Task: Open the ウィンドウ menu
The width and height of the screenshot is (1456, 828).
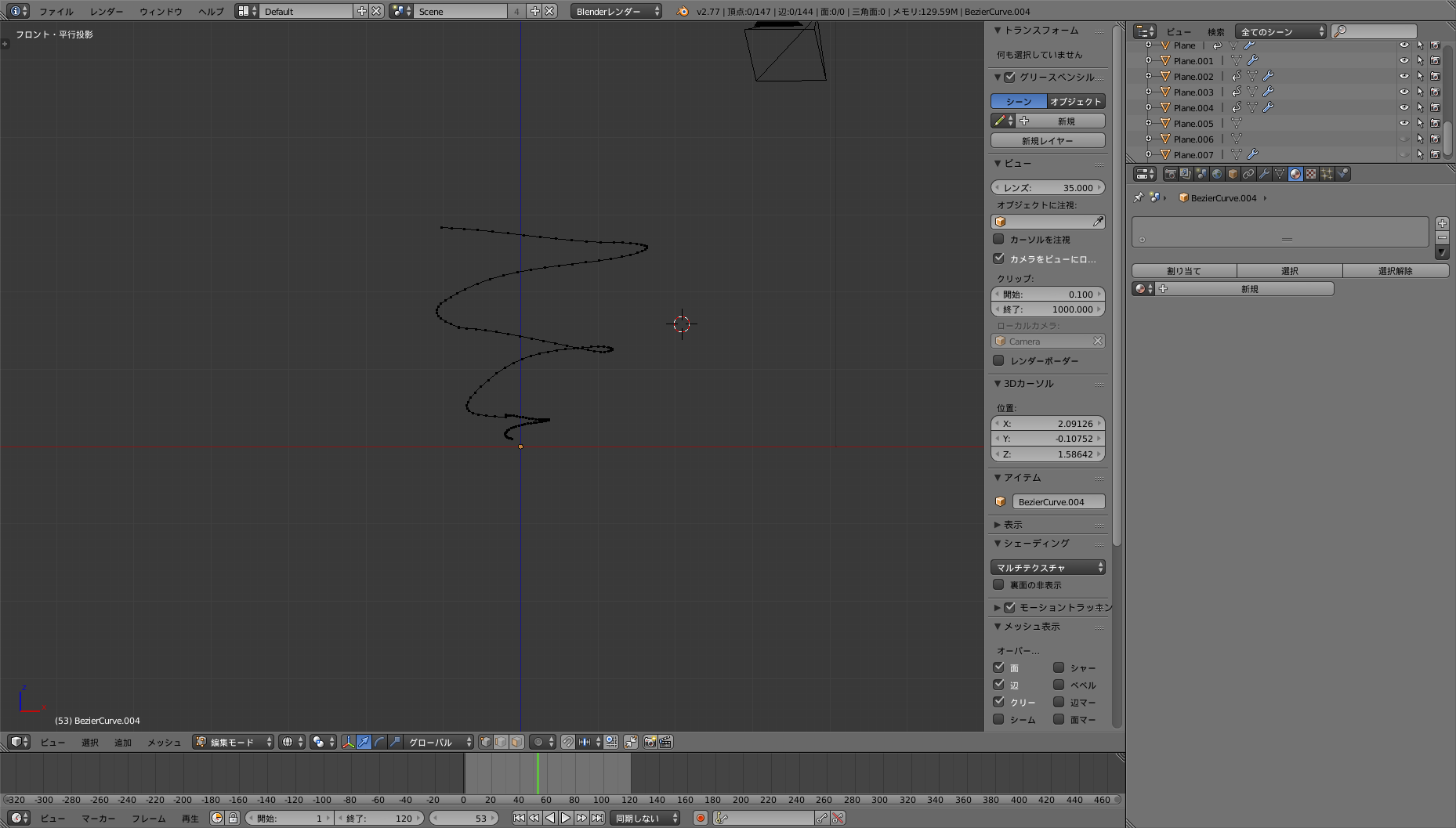Action: [x=161, y=11]
